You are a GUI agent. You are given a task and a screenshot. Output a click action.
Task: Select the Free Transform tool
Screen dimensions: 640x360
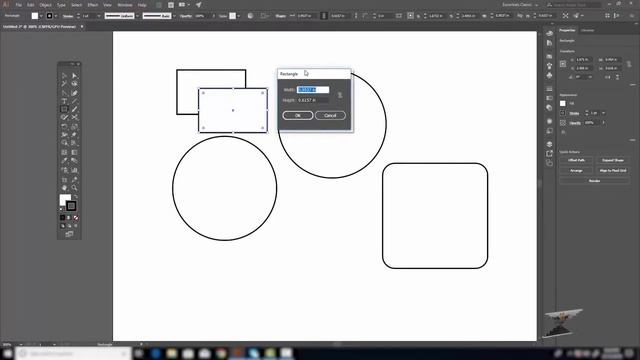pos(74,135)
